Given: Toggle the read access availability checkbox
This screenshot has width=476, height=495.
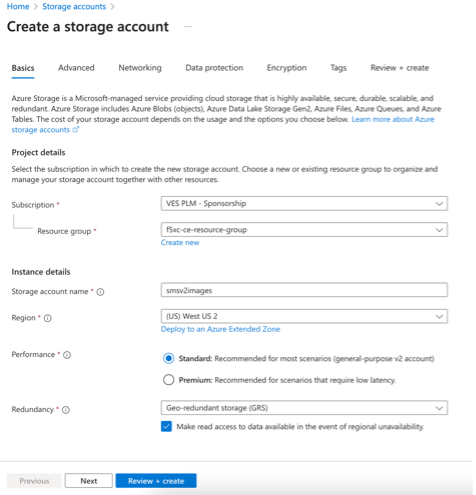Looking at the screenshot, I should pos(166,426).
